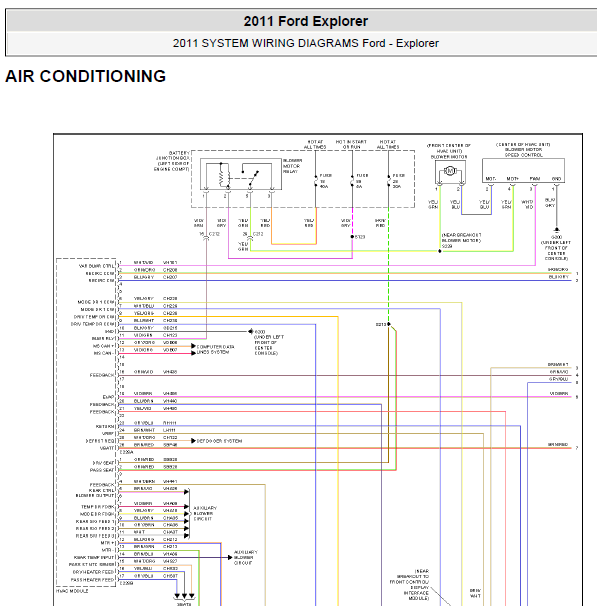Click the 'PASS SEAT' pin label

[x=102, y=470]
